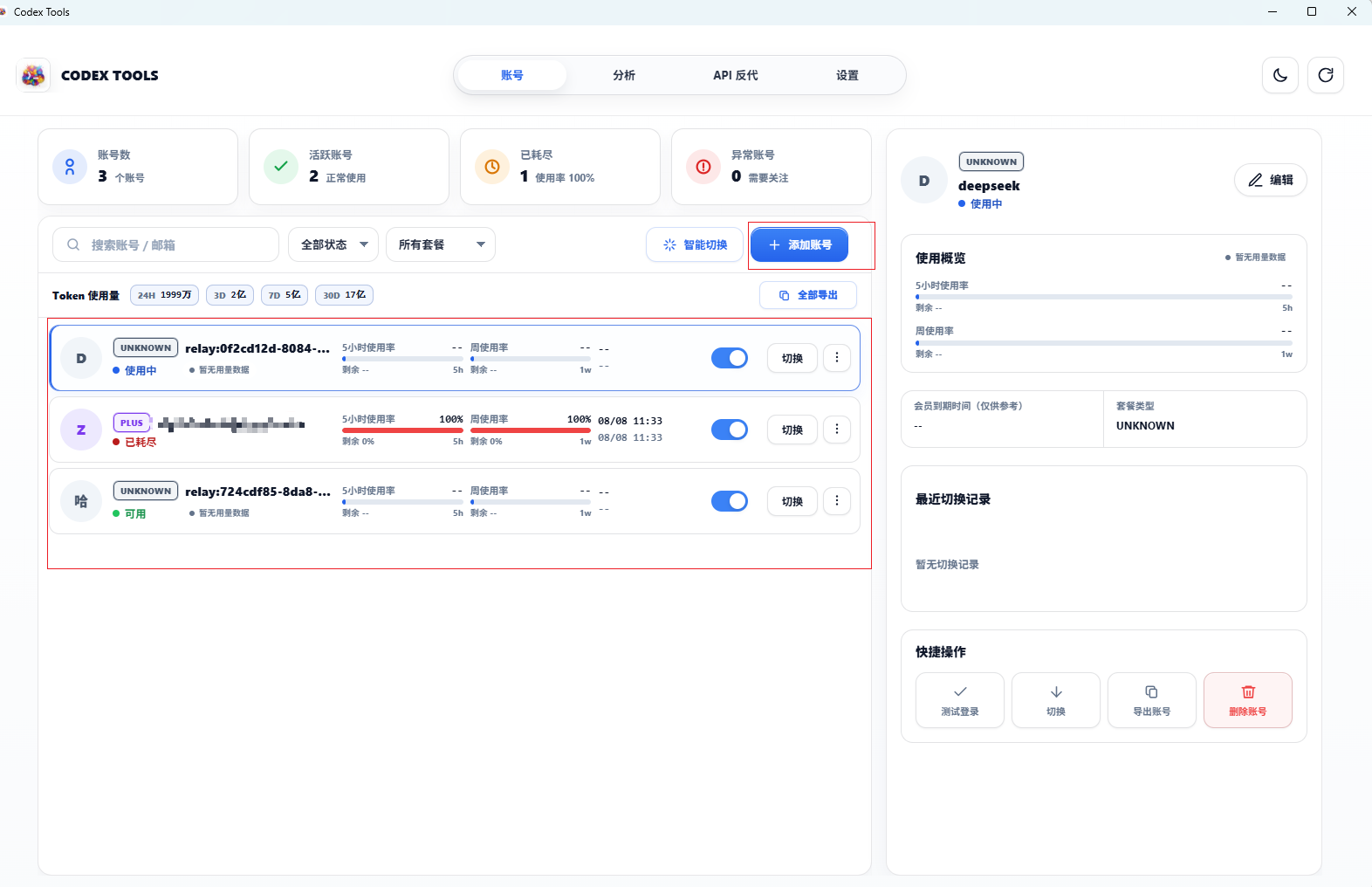
Task: Open more options for relay:724cdf85 row
Action: coord(837,501)
